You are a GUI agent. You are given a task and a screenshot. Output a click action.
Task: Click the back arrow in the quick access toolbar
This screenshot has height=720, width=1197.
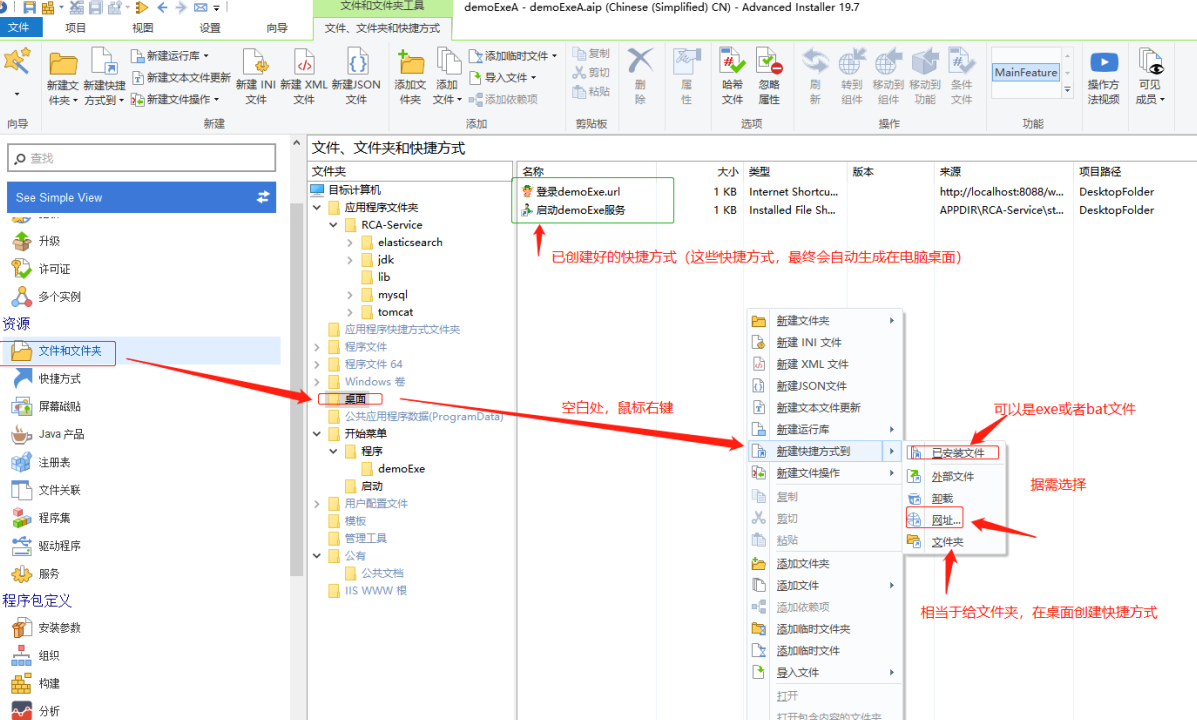point(162,8)
